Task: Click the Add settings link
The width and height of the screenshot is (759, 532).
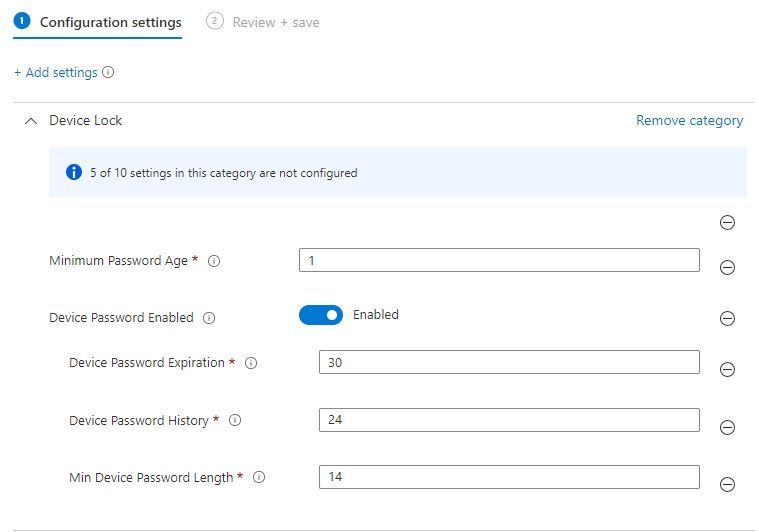Action: point(56,72)
